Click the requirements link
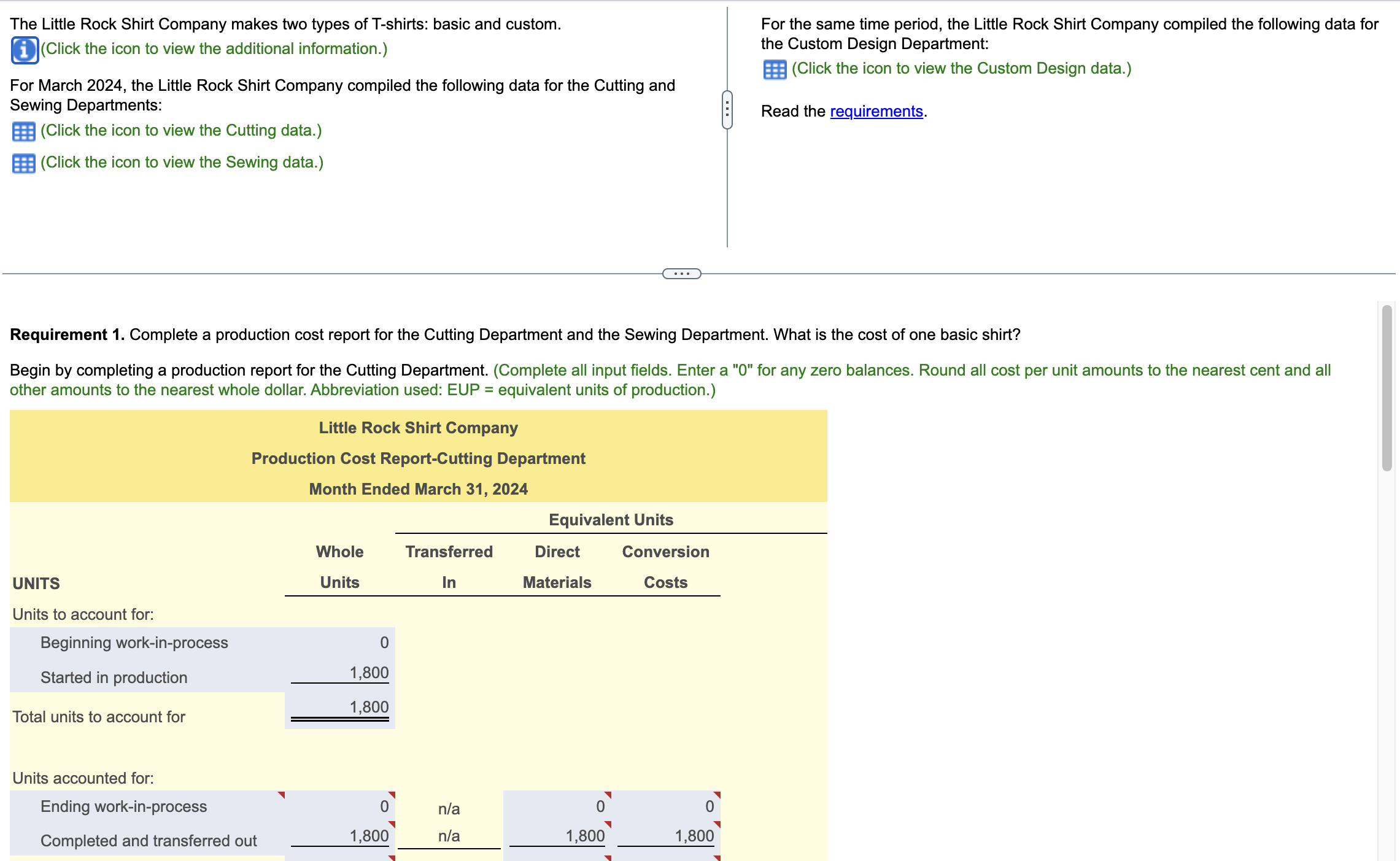Image resolution: width=1400 pixels, height=861 pixels. coord(876,111)
